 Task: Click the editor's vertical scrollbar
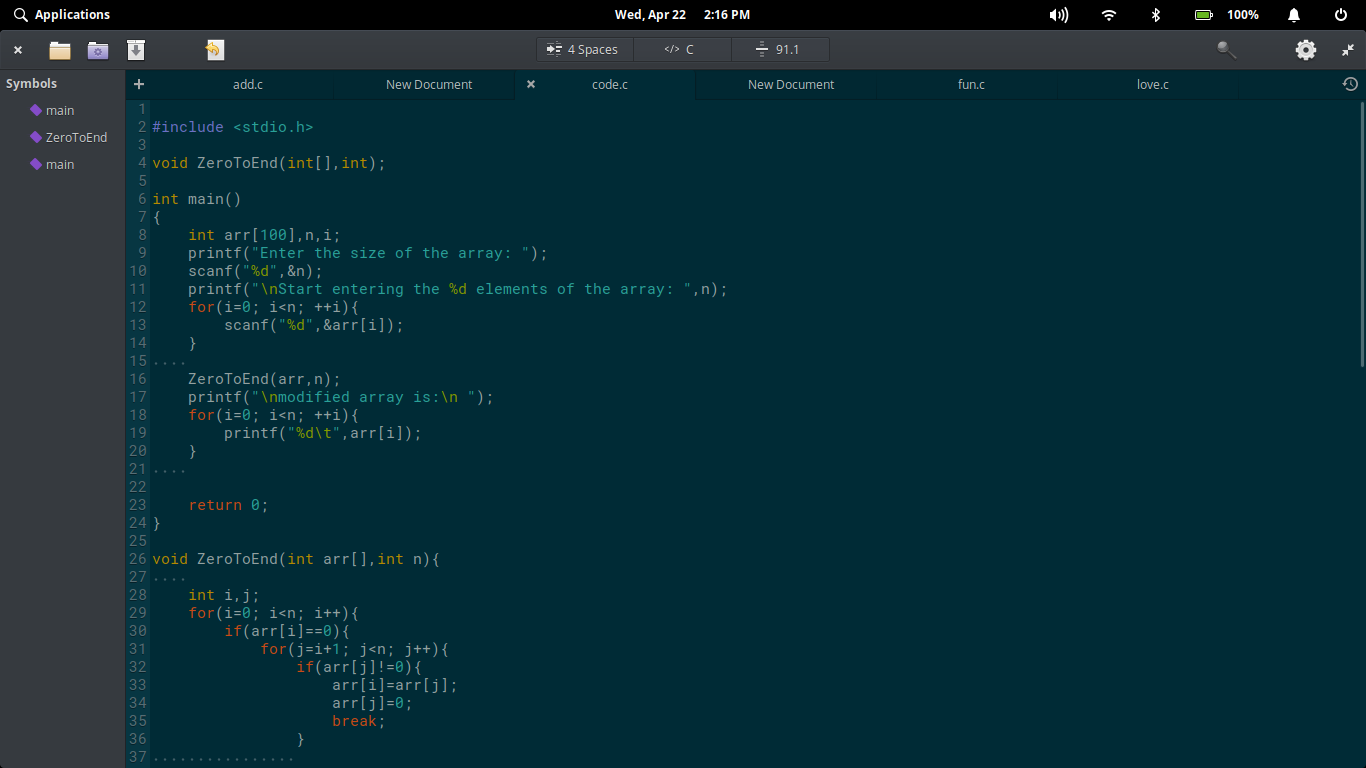(x=1362, y=232)
